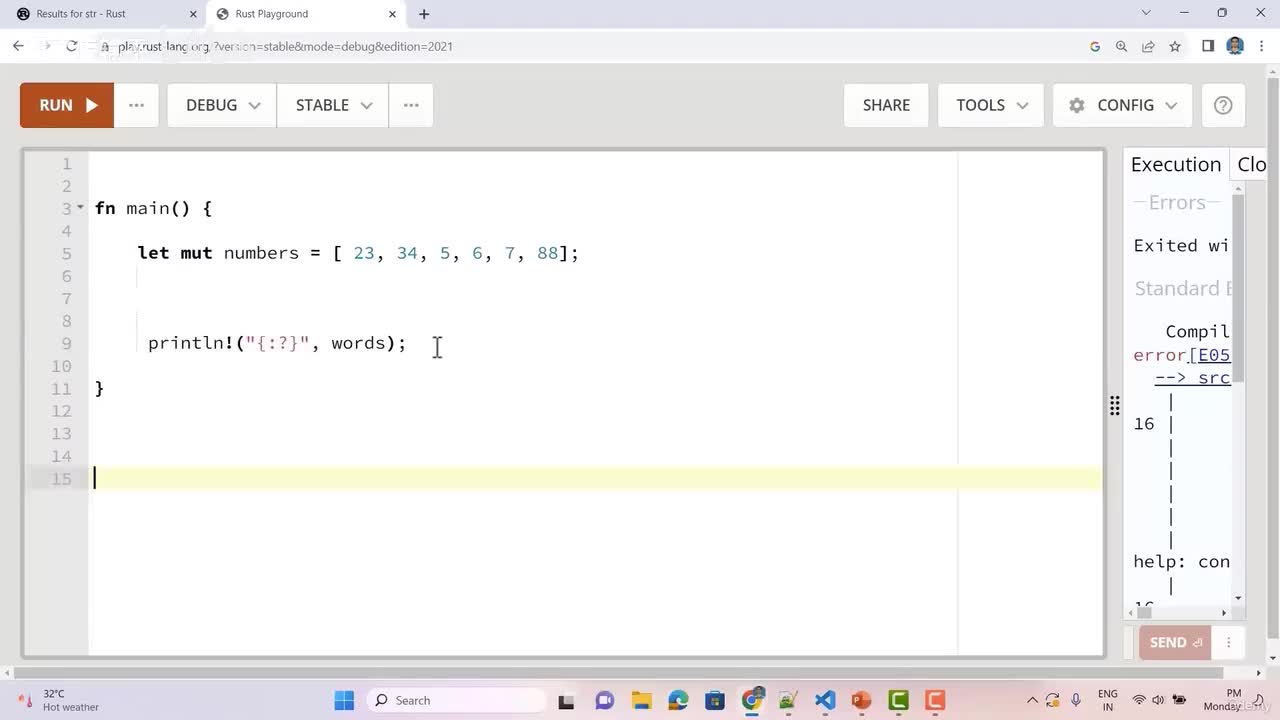Image resolution: width=1280 pixels, height=720 pixels.
Task: Place the cursor on the 'let mut numbers' line
Action: 357,253
